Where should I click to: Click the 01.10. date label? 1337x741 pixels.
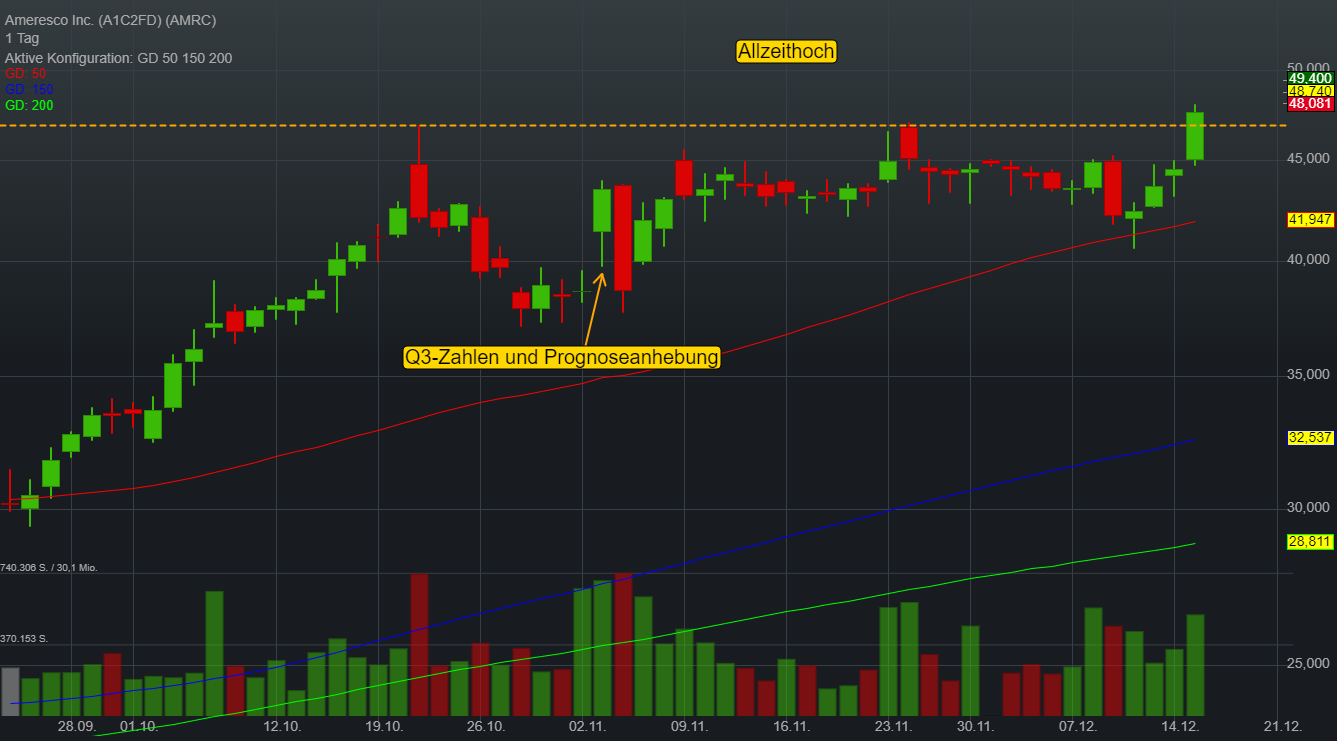pos(138,726)
